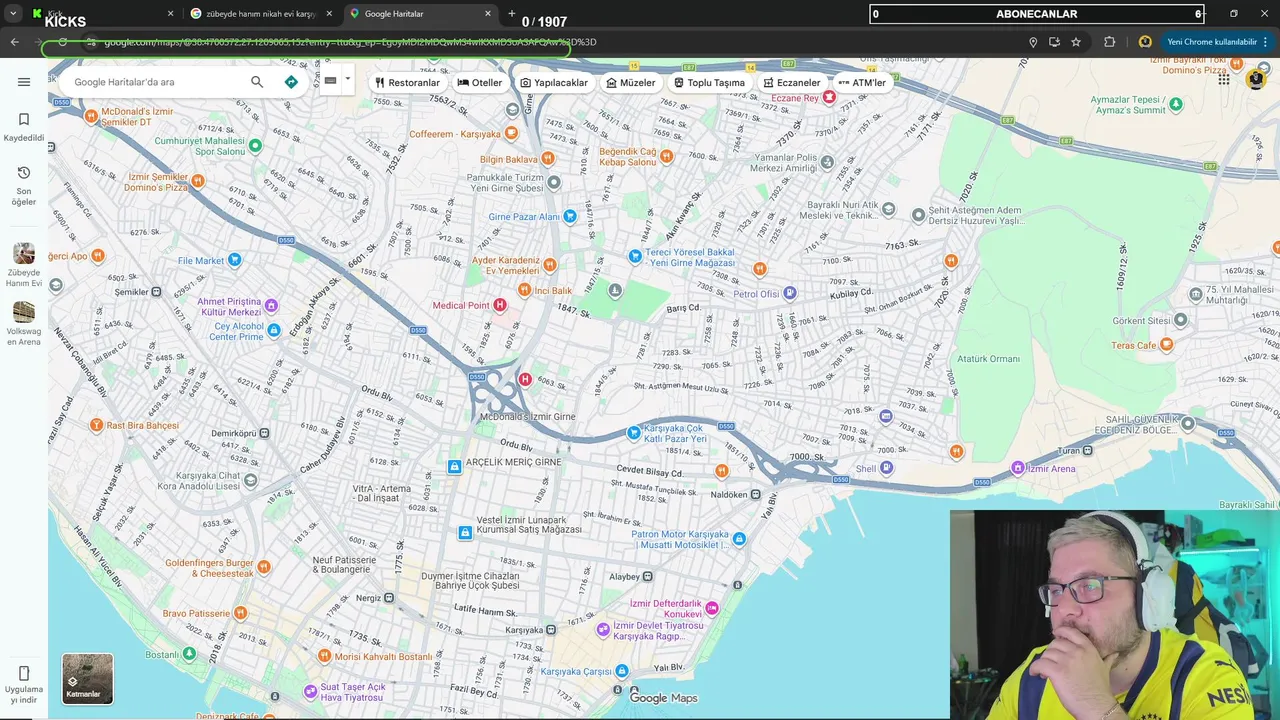Open the Kaydedildi saved places panel
This screenshot has width=1280, height=720.
pyautogui.click(x=24, y=127)
